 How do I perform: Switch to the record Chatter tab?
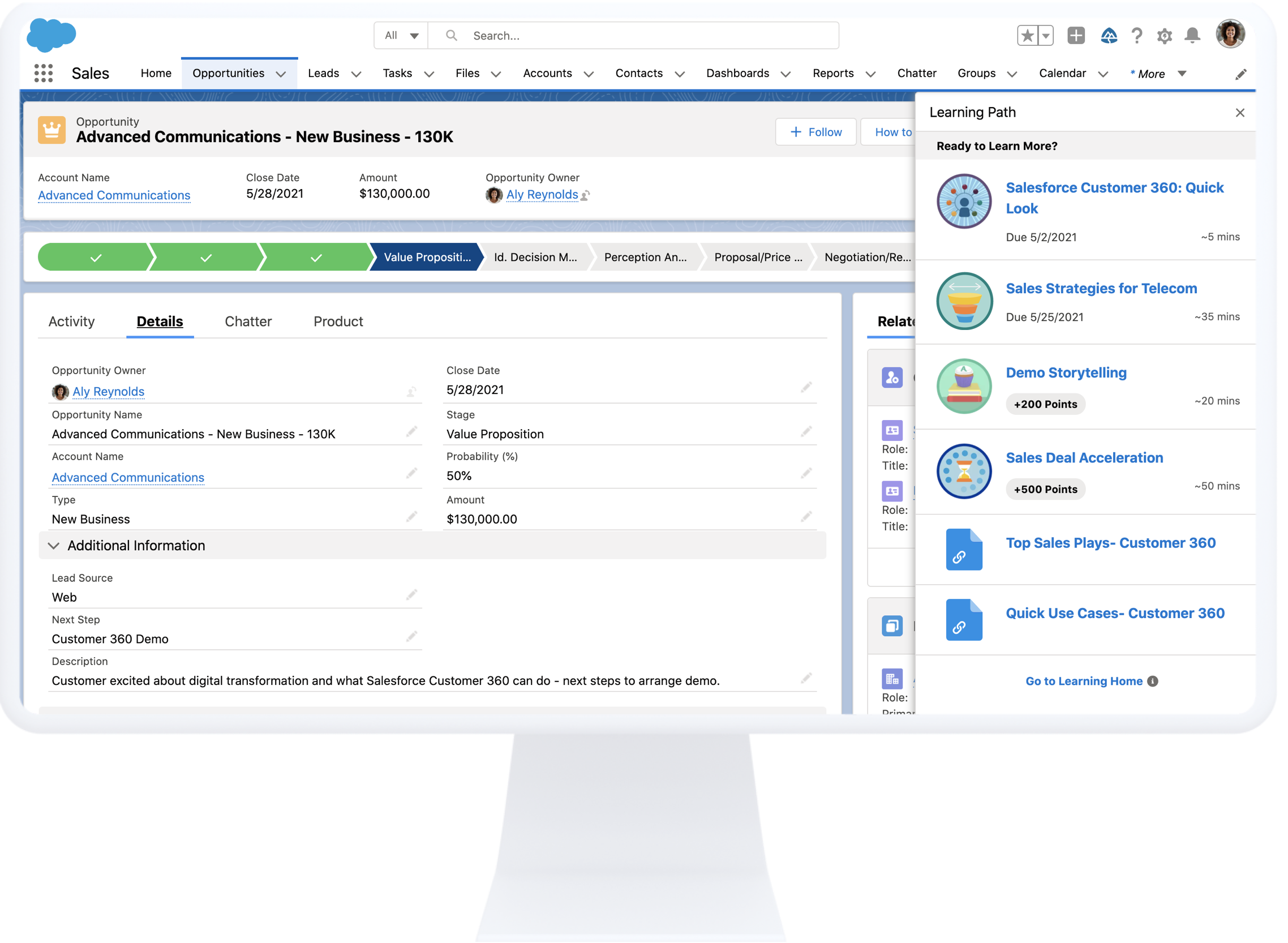tap(248, 322)
